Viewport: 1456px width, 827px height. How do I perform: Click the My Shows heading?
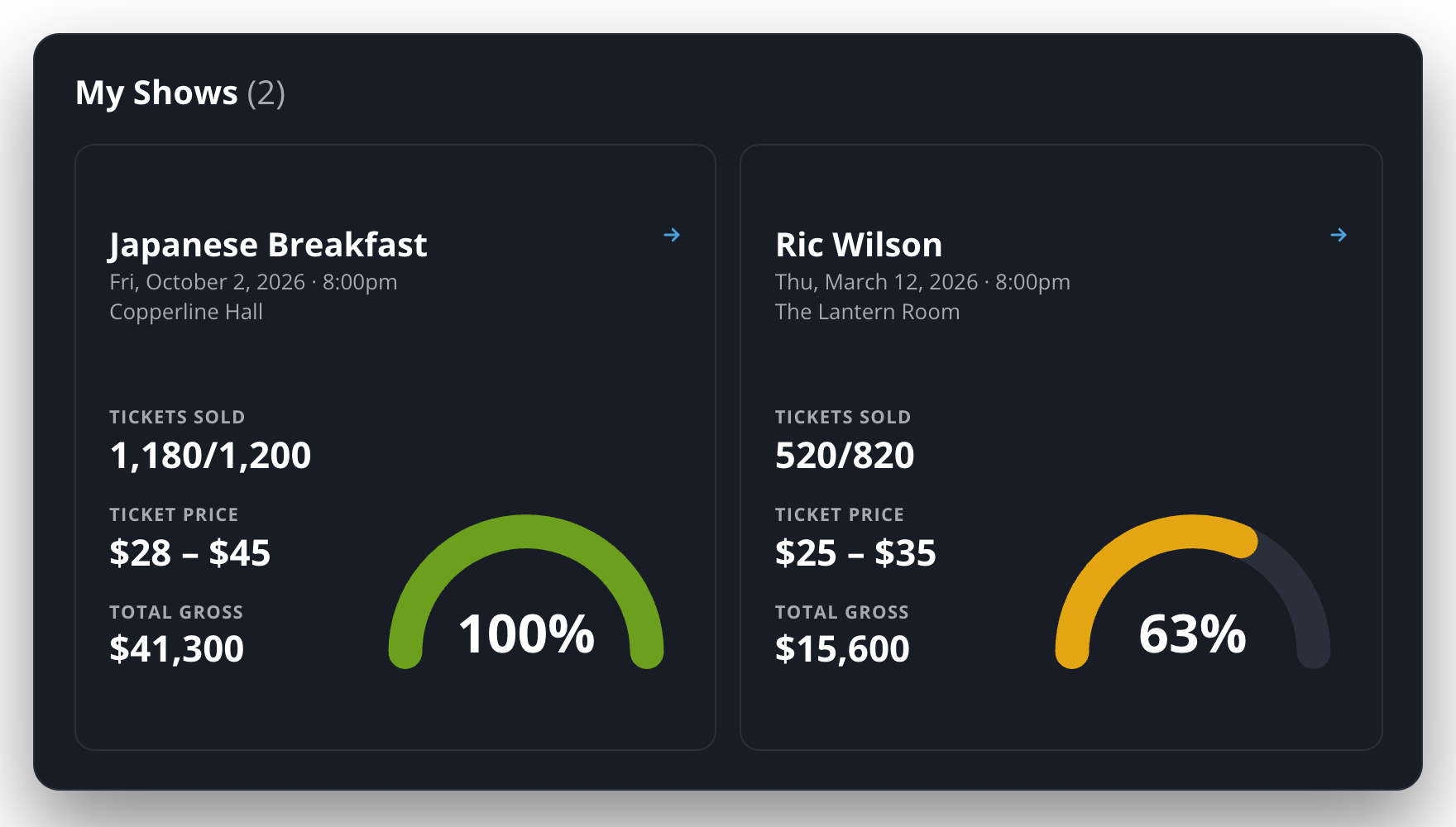click(x=156, y=93)
